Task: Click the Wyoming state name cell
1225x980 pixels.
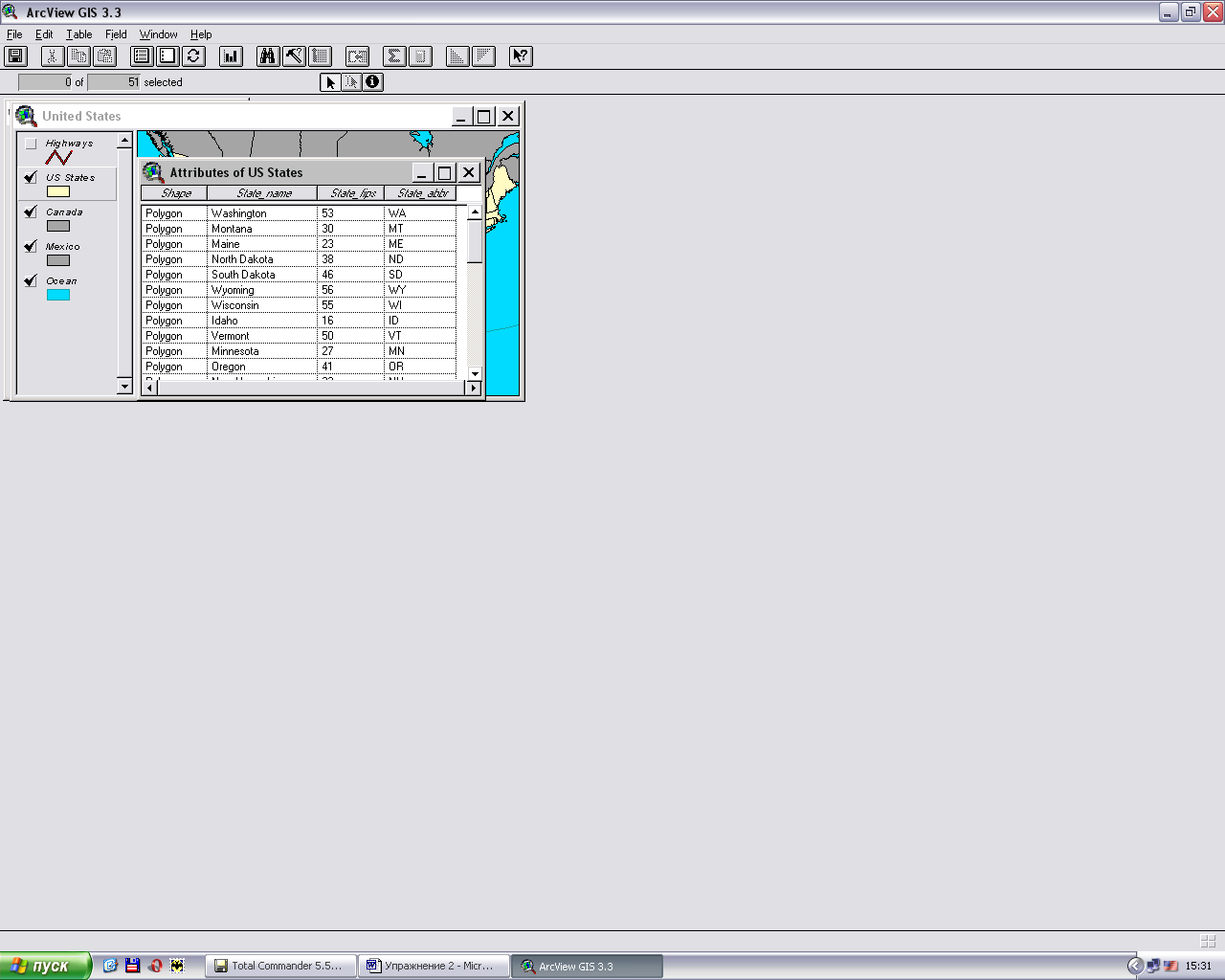Action: click(x=262, y=290)
